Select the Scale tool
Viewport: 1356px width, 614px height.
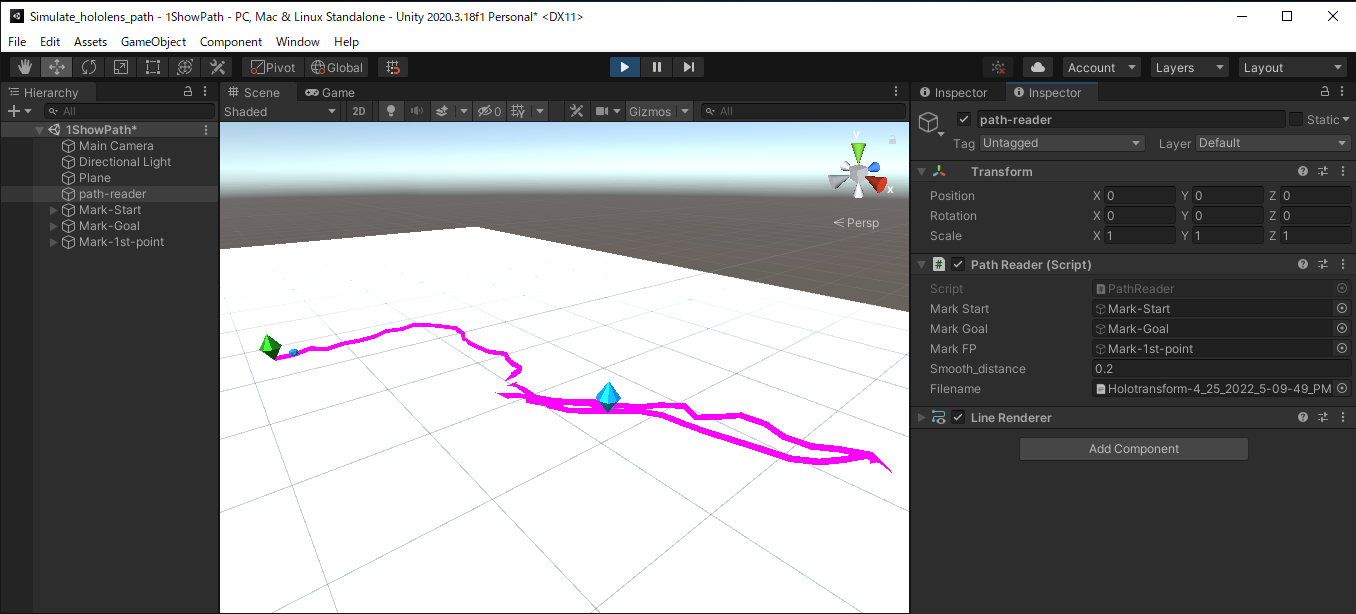(x=121, y=67)
